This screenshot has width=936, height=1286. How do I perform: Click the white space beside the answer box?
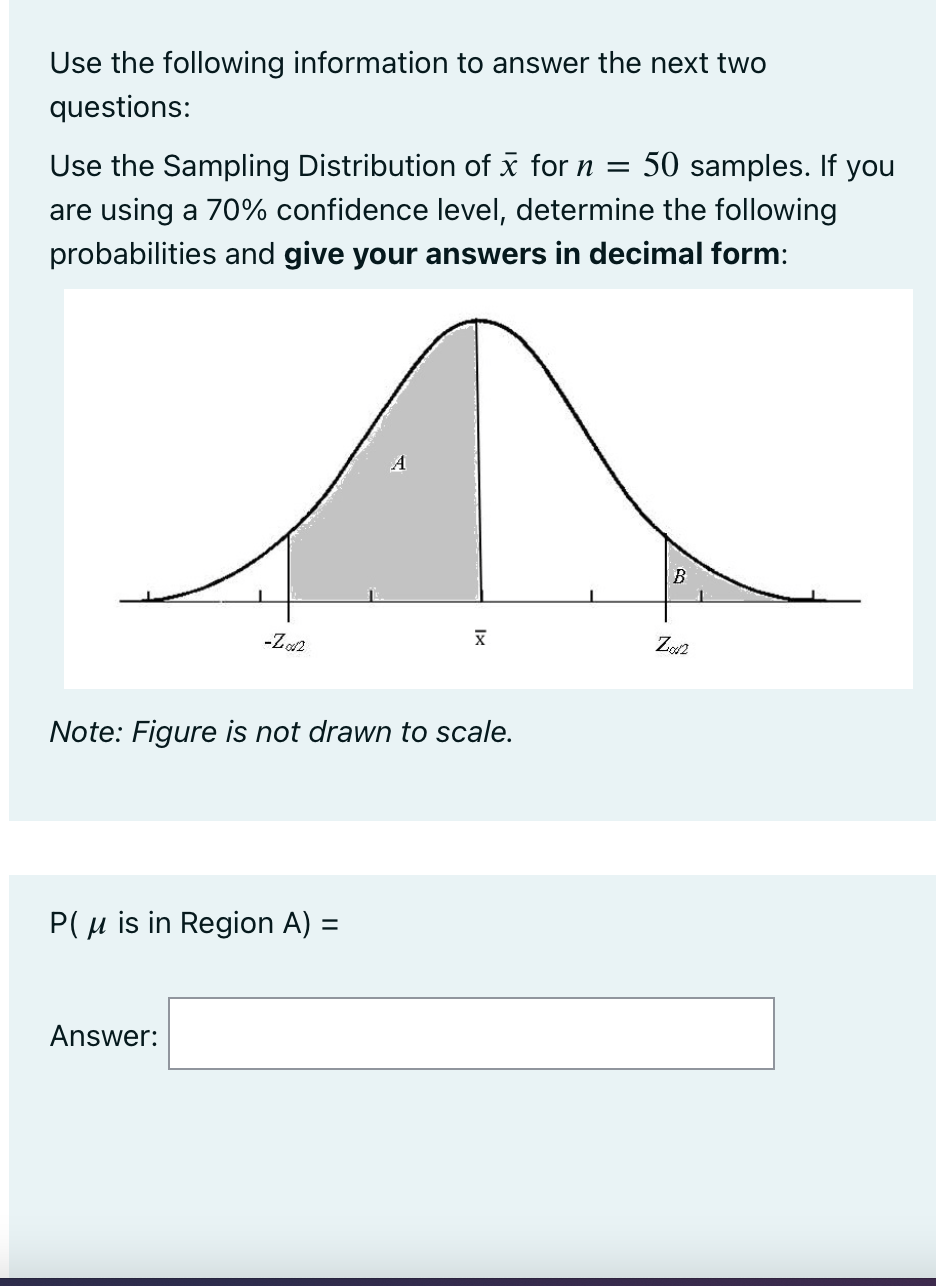coord(850,1034)
